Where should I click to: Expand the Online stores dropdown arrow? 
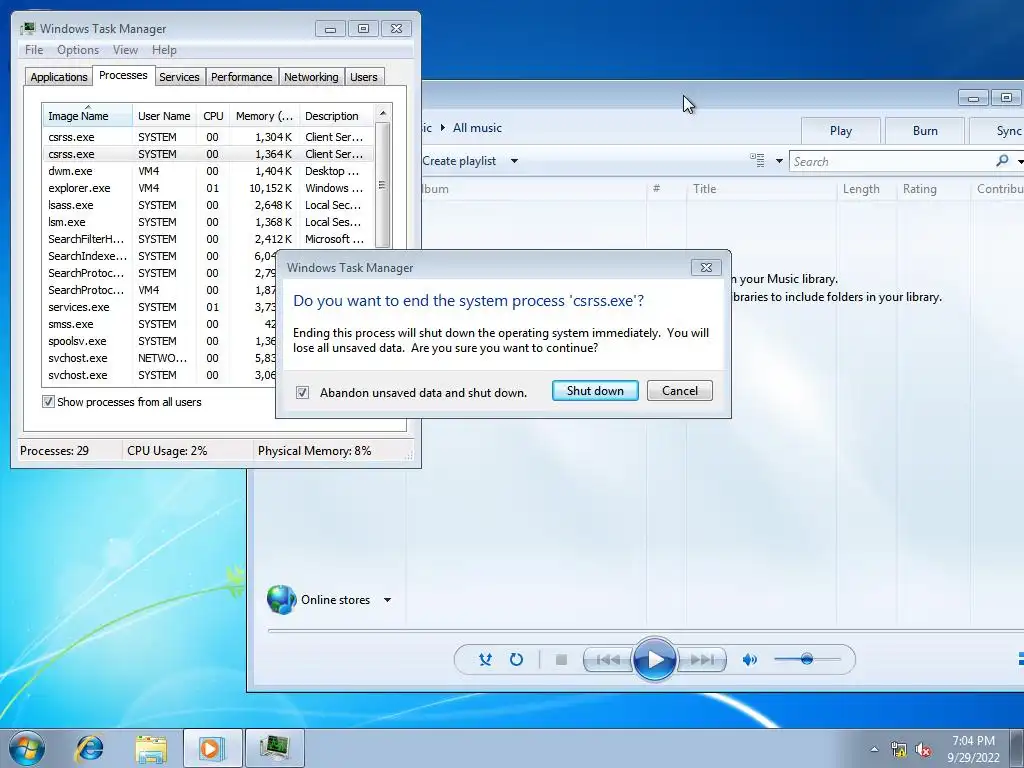point(387,600)
